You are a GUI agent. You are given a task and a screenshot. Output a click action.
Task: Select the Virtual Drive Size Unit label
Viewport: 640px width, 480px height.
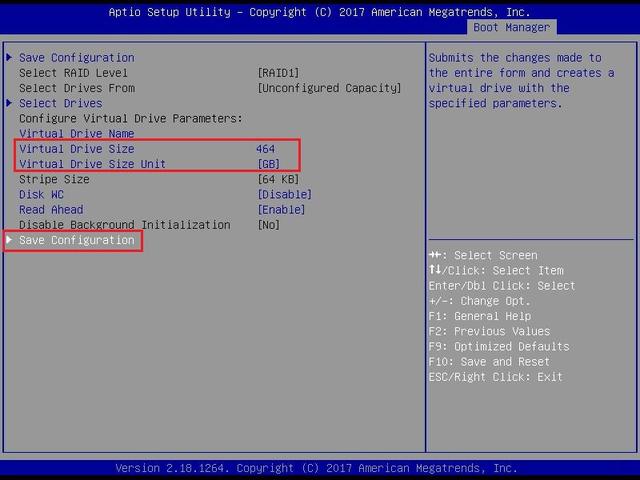click(92, 164)
